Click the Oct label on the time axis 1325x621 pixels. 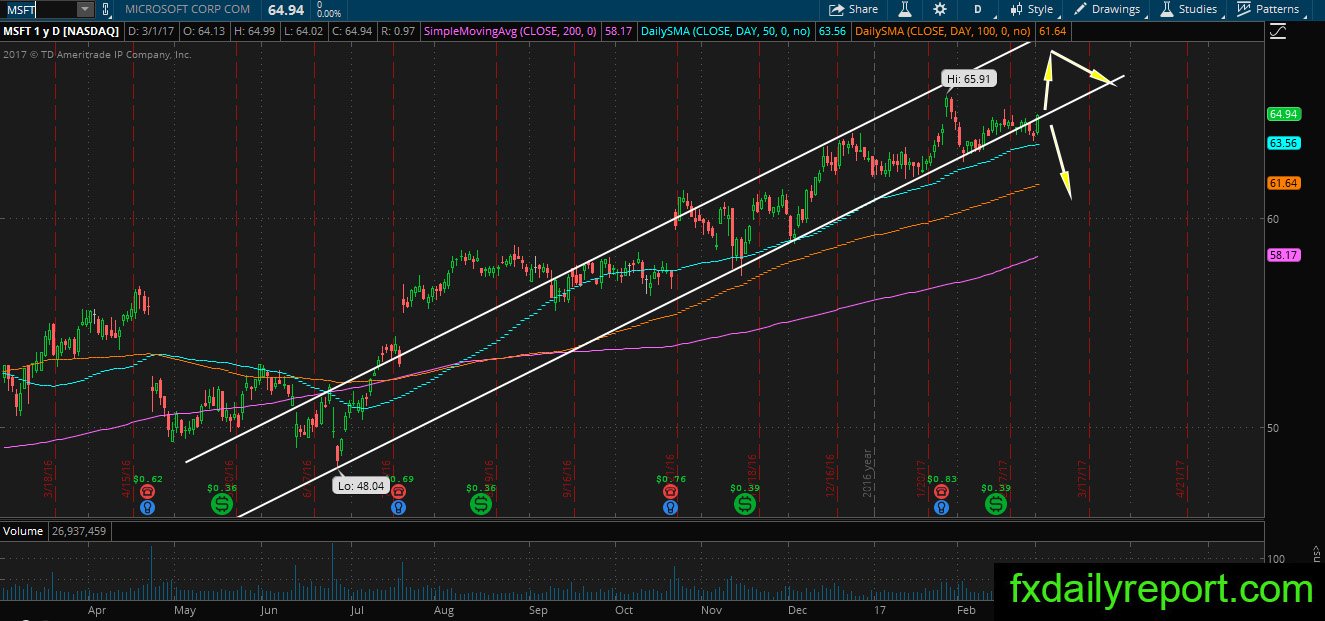pos(624,609)
